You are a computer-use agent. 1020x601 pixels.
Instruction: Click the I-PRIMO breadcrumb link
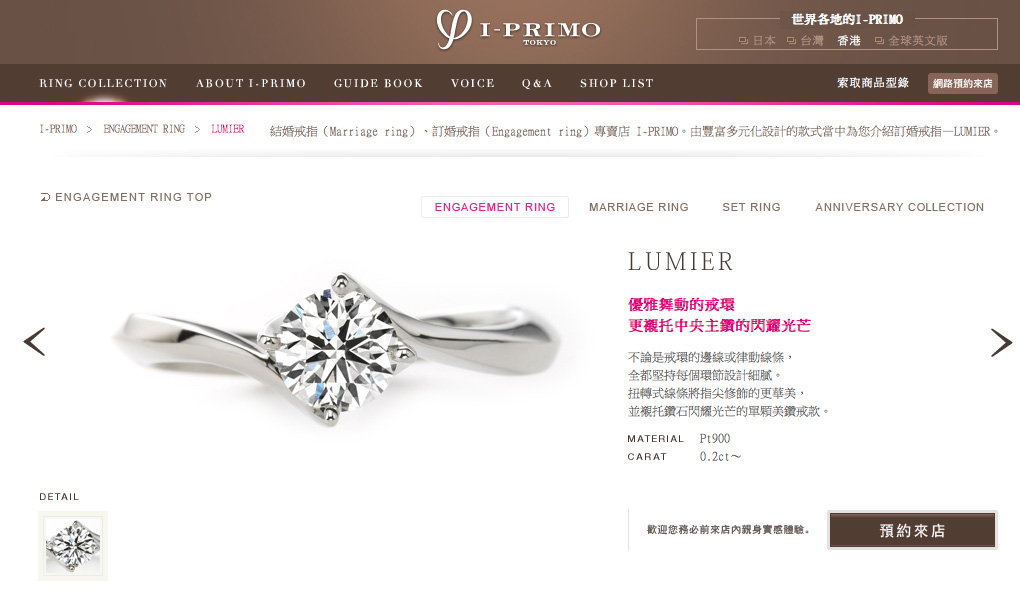point(59,129)
